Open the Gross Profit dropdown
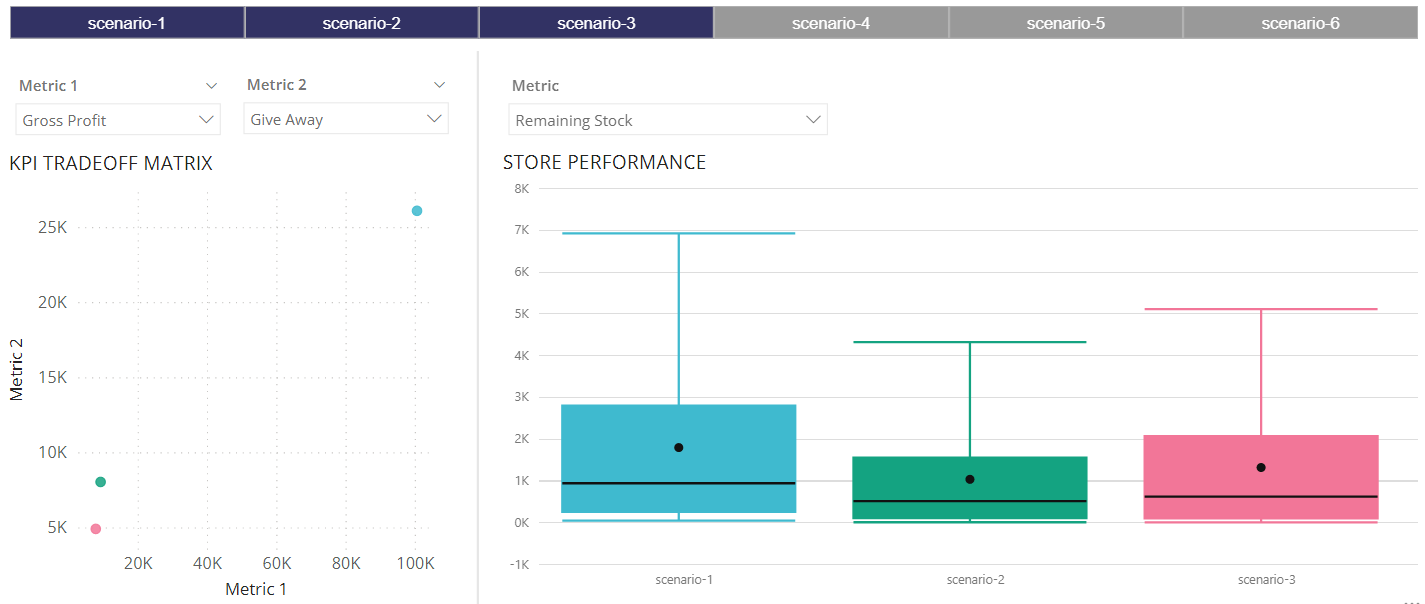This screenshot has width=1425, height=604. [118, 120]
